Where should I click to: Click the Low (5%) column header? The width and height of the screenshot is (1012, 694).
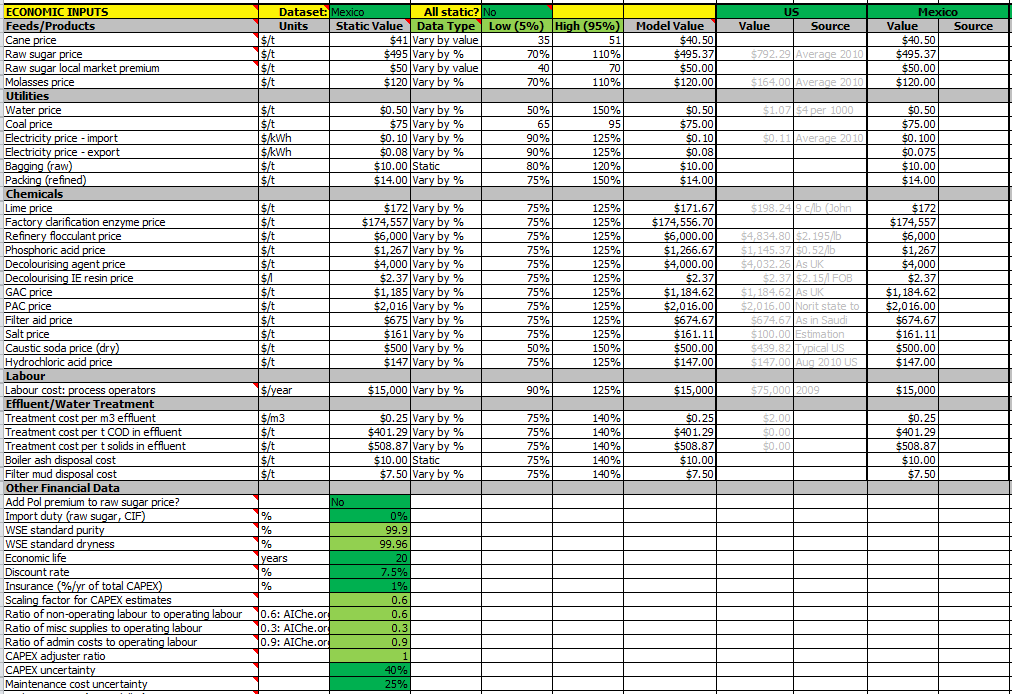[517, 26]
